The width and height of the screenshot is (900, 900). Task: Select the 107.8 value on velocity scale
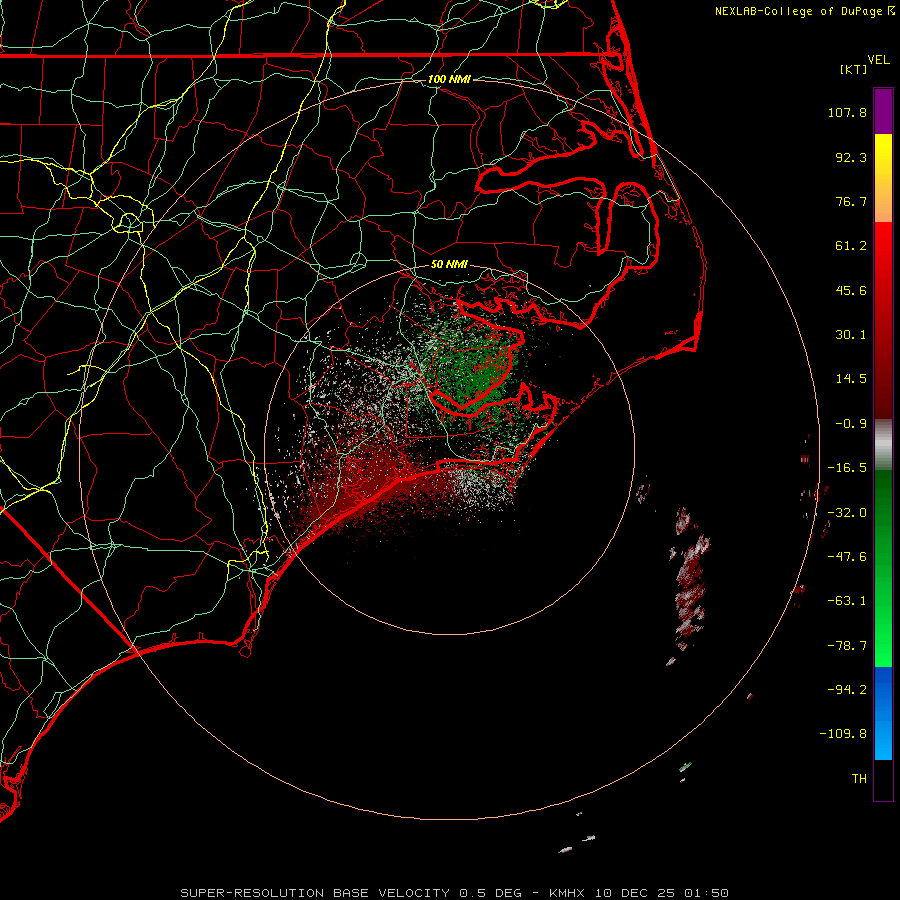click(x=847, y=112)
